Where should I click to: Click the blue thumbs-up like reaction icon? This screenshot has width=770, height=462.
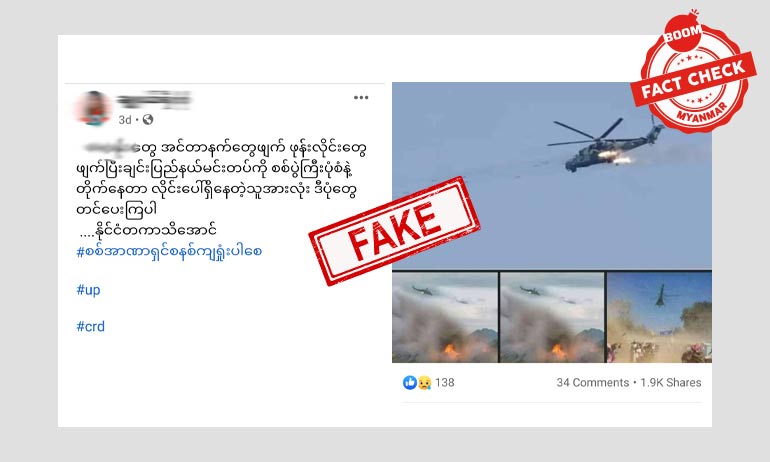(410, 382)
